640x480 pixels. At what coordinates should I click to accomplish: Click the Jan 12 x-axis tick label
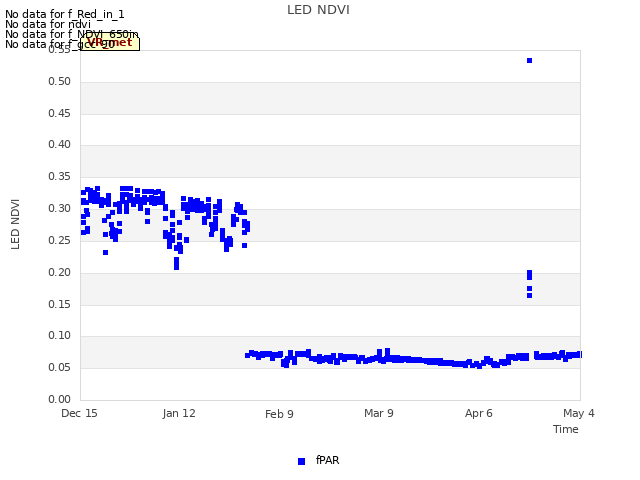(179, 413)
